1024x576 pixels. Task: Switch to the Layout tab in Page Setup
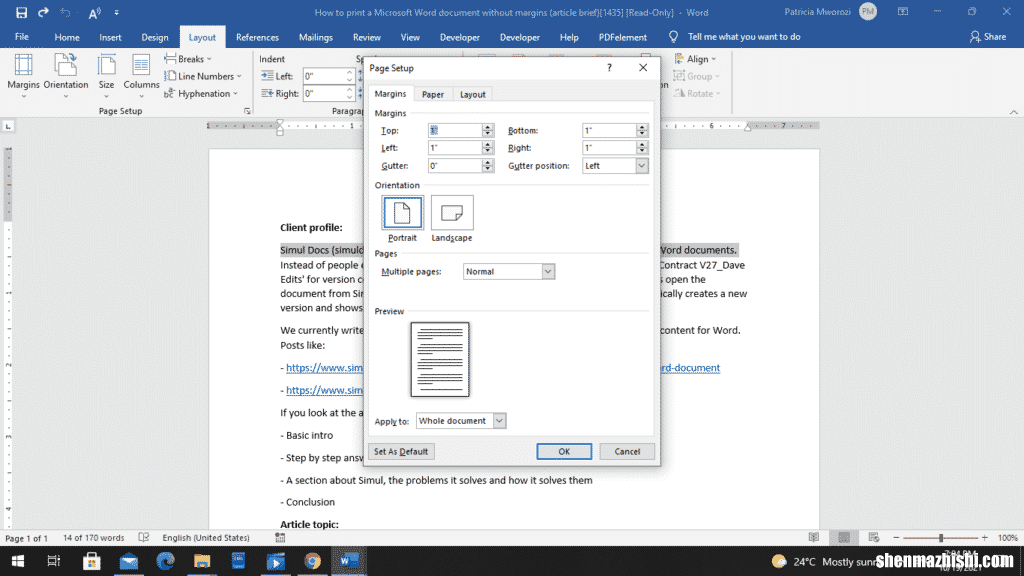472,94
